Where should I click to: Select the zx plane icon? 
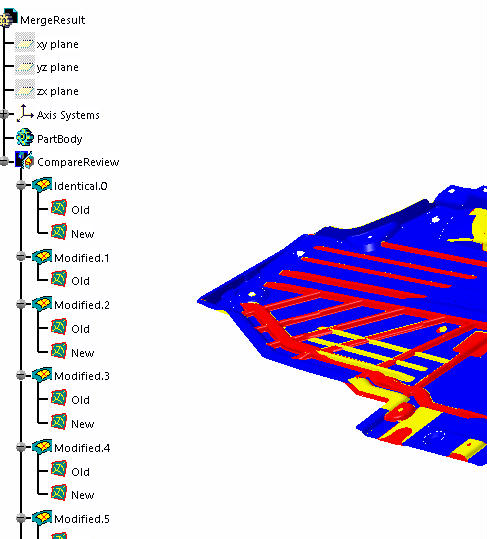click(x=25, y=90)
